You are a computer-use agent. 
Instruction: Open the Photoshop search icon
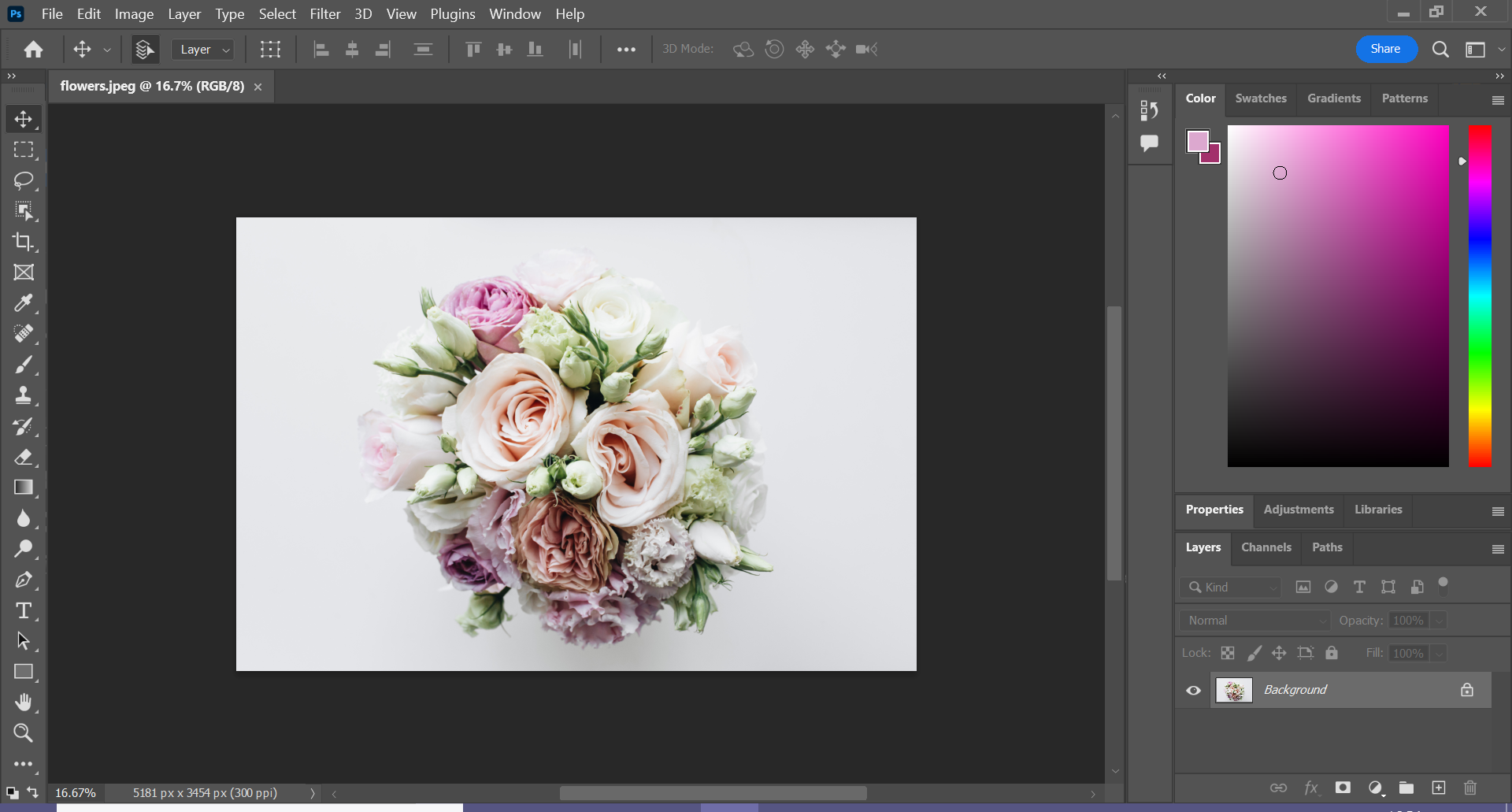tap(1440, 50)
